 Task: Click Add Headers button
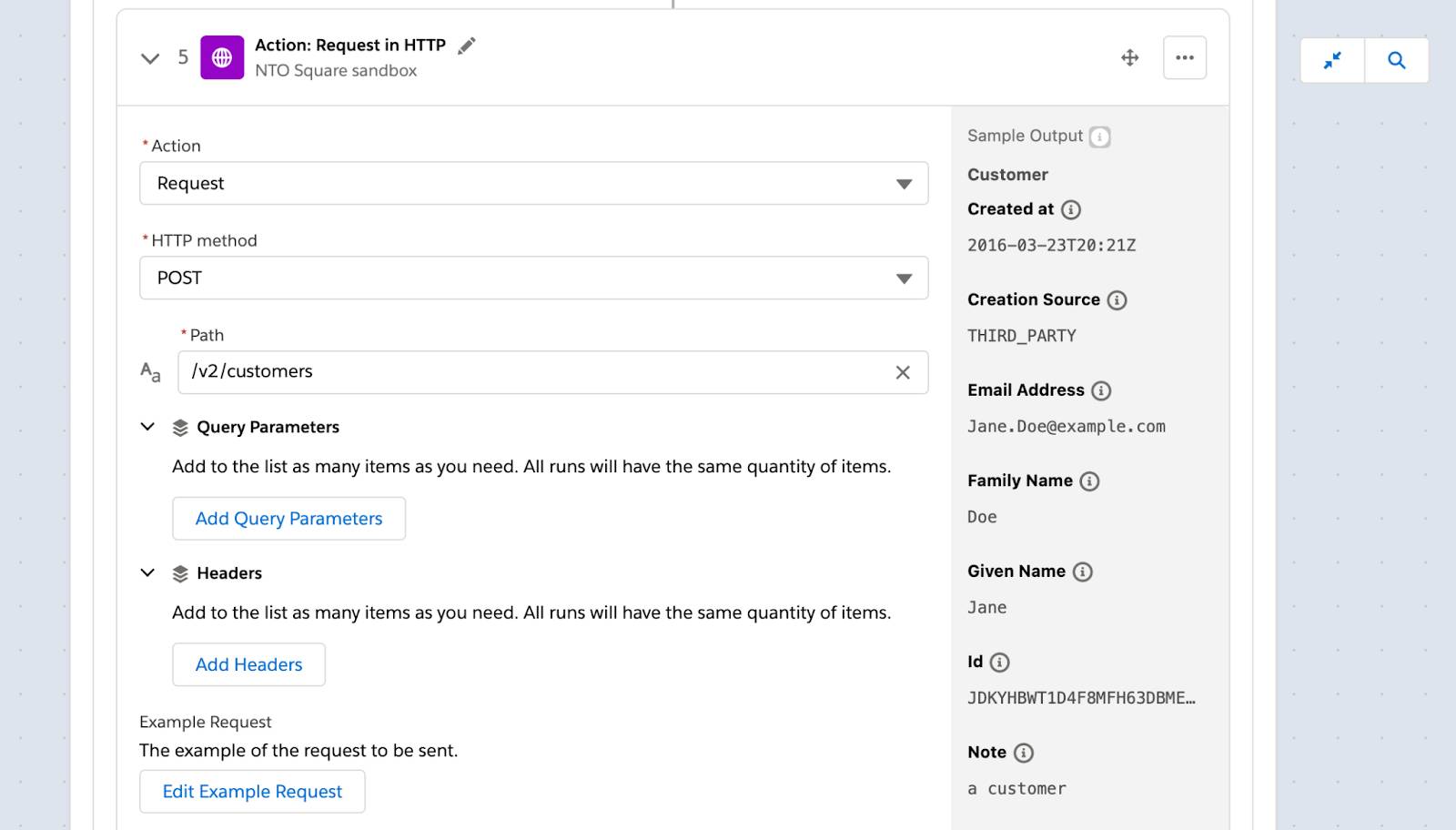(x=248, y=664)
